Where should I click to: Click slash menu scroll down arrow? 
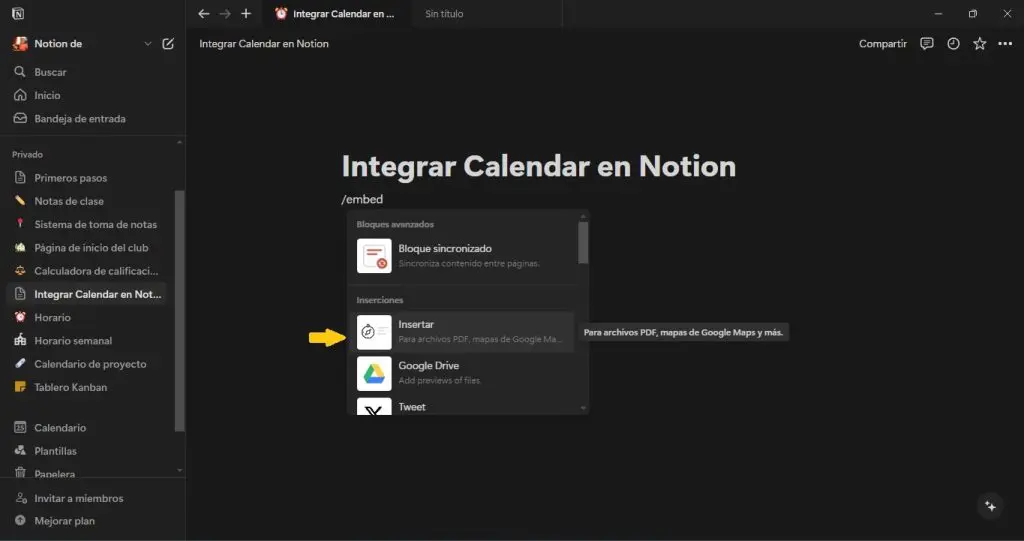(583, 408)
